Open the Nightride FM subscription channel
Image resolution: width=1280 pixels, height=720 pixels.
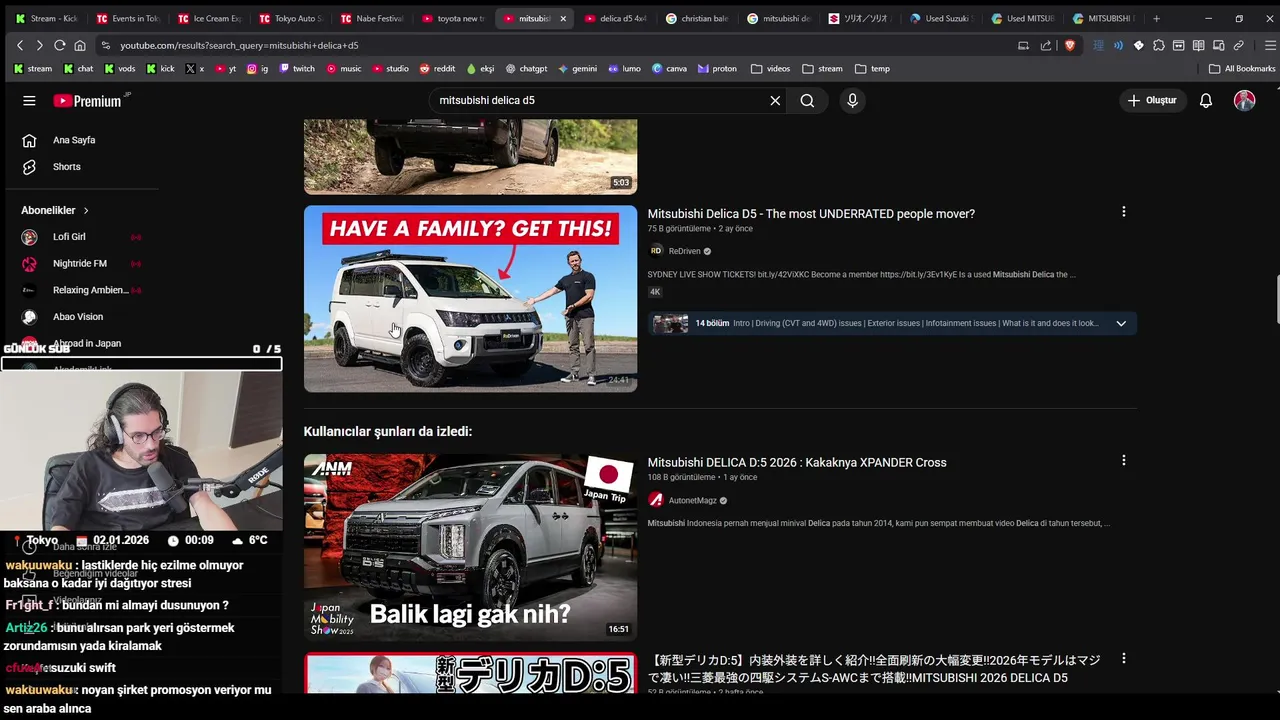tap(80, 264)
